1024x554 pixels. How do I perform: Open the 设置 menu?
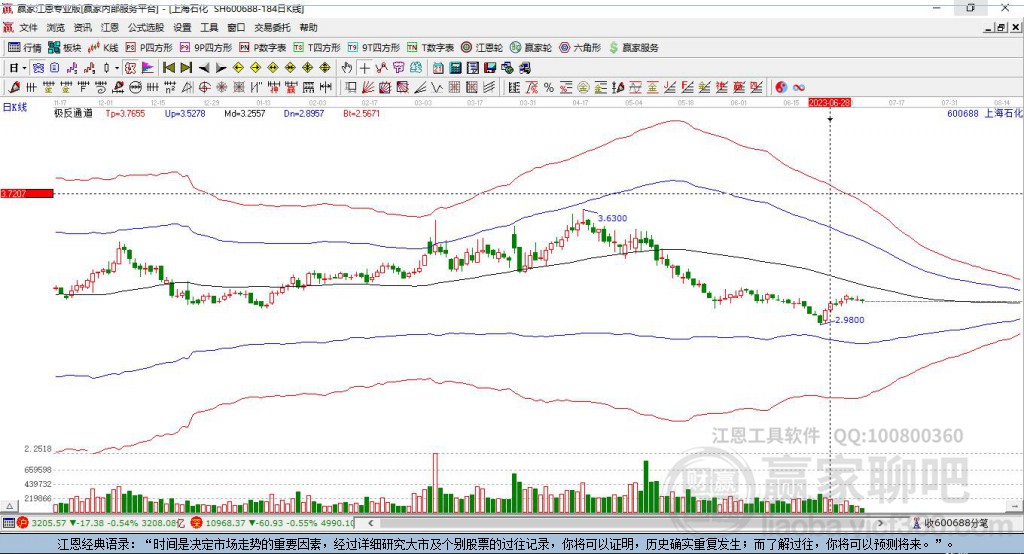(182, 27)
